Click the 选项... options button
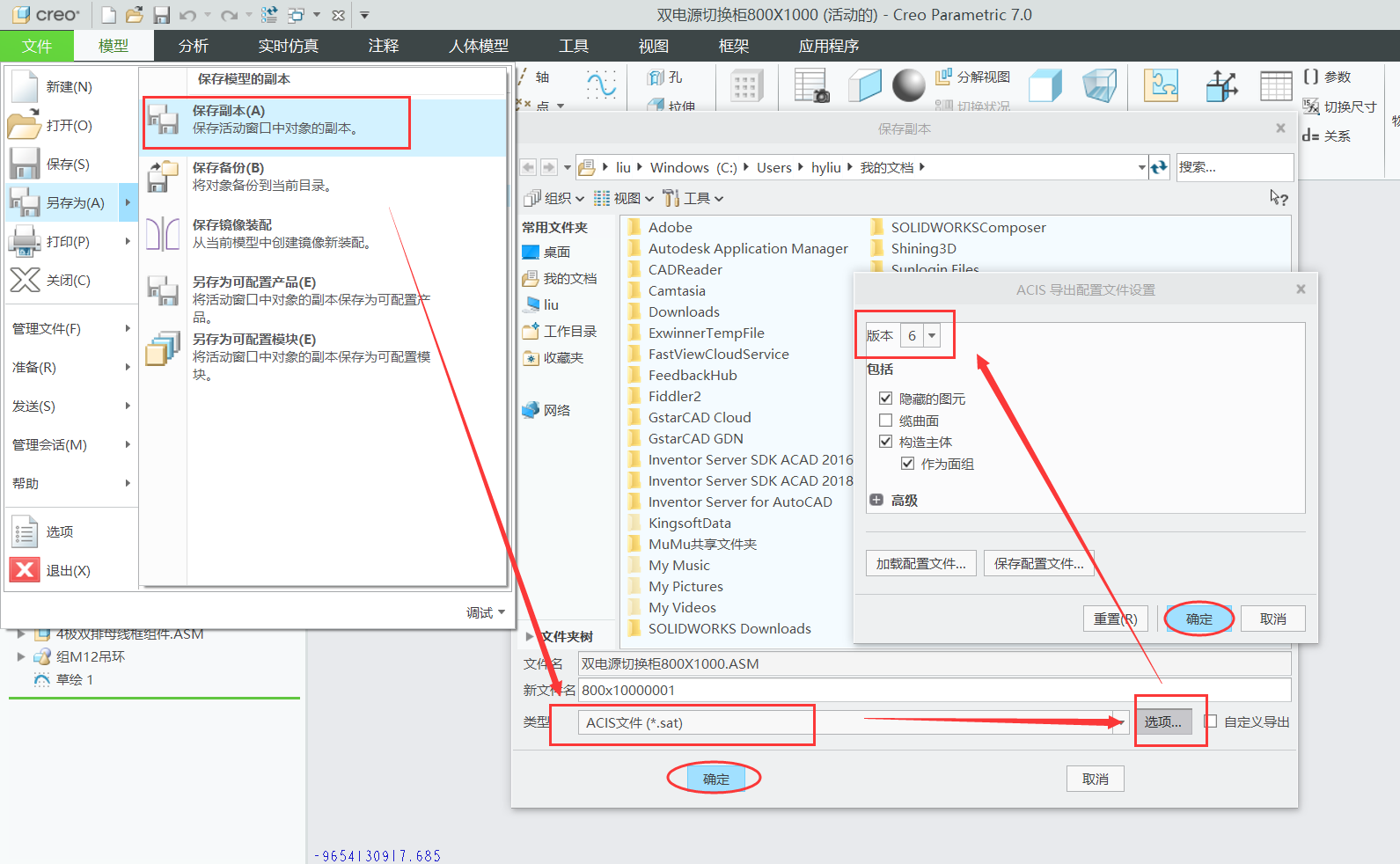This screenshot has width=1400, height=864. [x=1163, y=721]
